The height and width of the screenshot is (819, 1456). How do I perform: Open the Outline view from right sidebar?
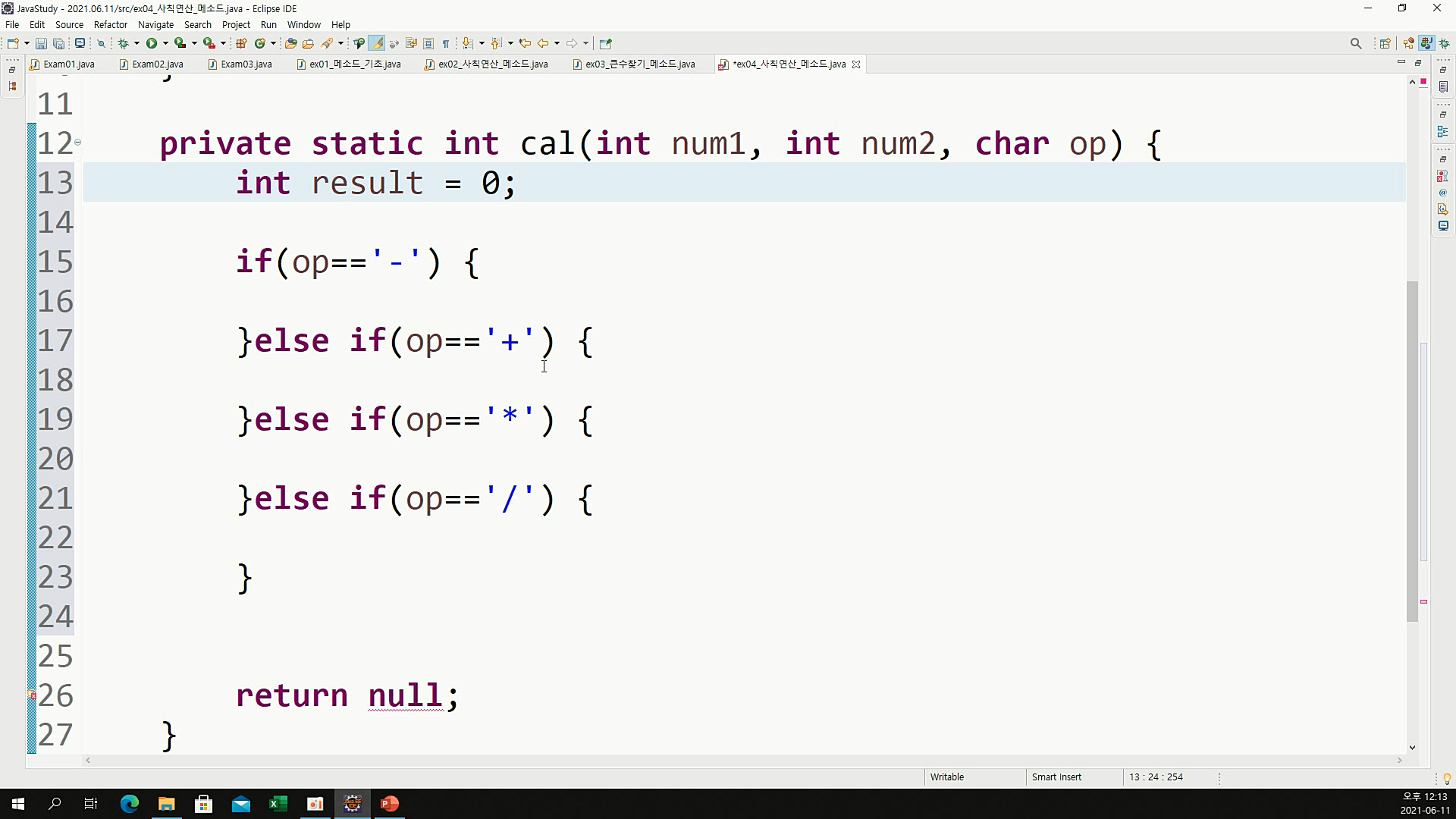pyautogui.click(x=1442, y=132)
